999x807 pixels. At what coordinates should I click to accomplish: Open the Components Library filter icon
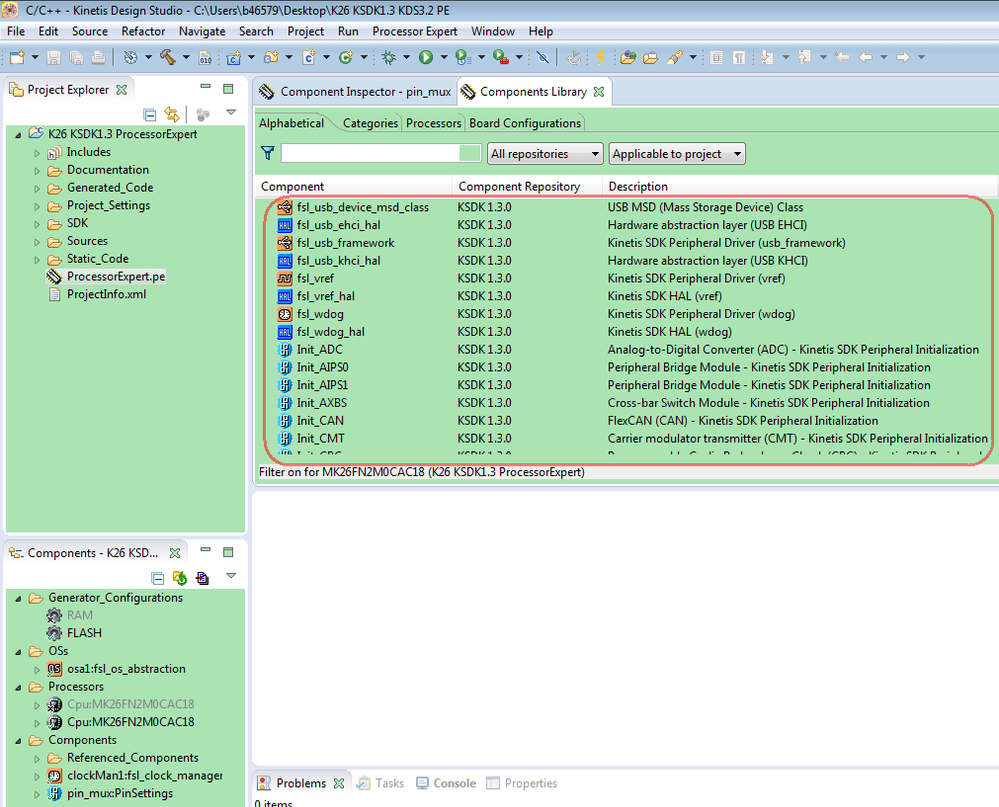(267, 153)
